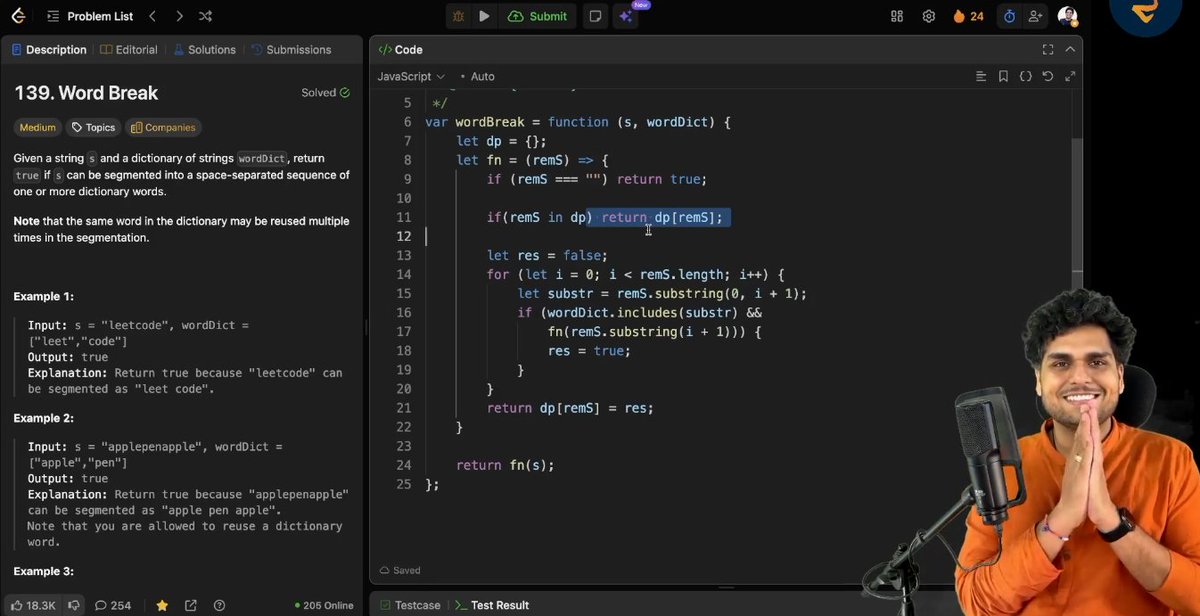Switch to the Description tab

coord(48,49)
